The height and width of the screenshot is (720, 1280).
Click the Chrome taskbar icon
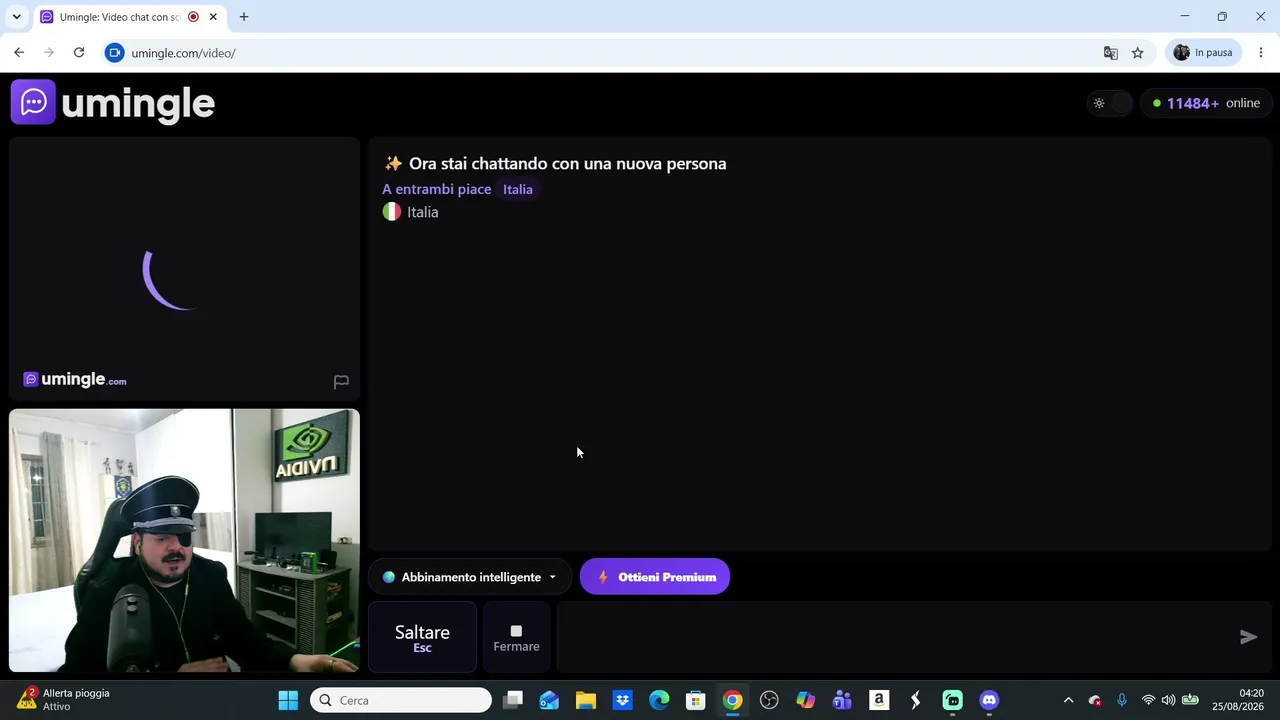[x=733, y=700]
